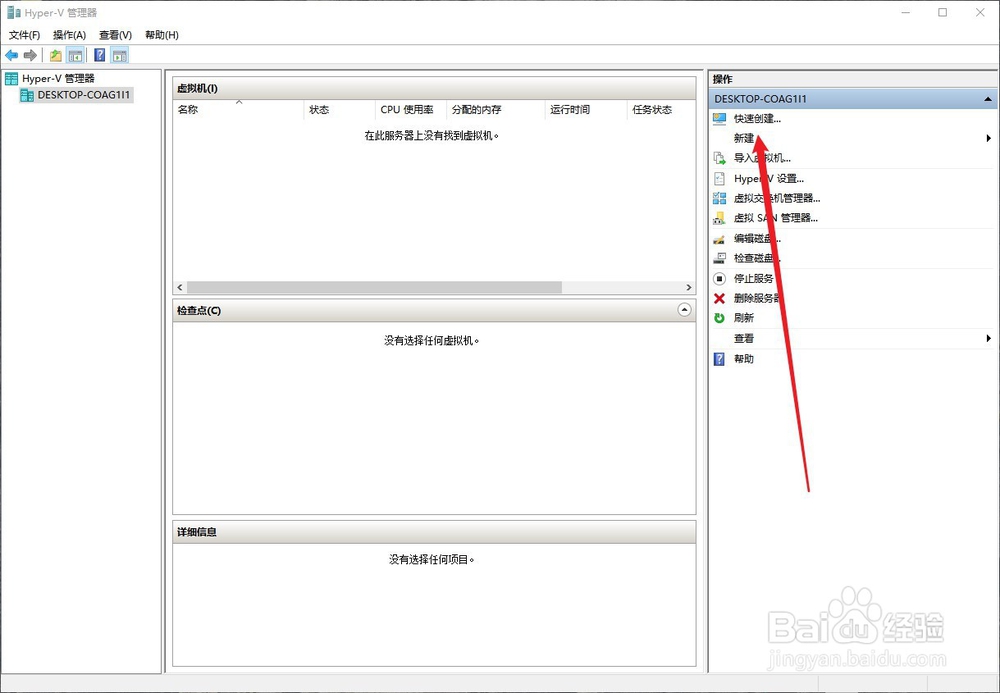Click the green 刷新 refresh icon
The image size is (1000, 693).
(x=719, y=317)
